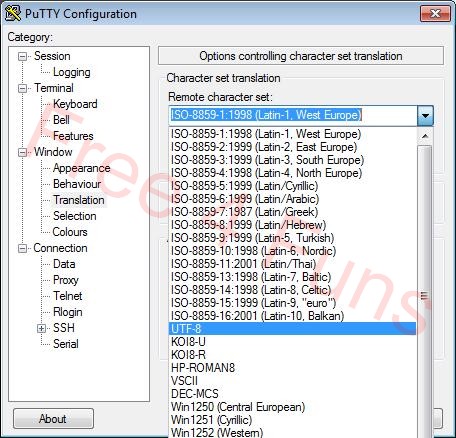Viewport: 456px width, 438px height.
Task: Open the Keyboard settings category
Action: pyautogui.click(x=75, y=104)
